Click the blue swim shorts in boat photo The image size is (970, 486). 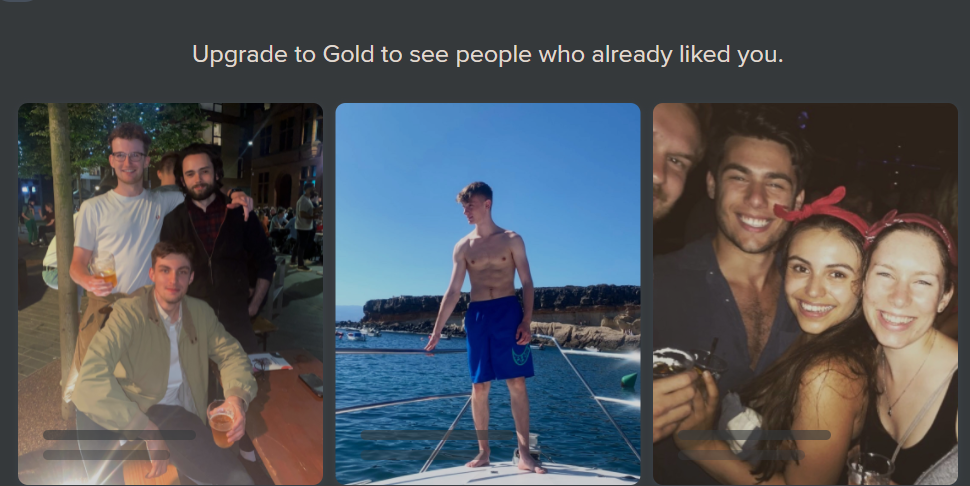[498, 339]
